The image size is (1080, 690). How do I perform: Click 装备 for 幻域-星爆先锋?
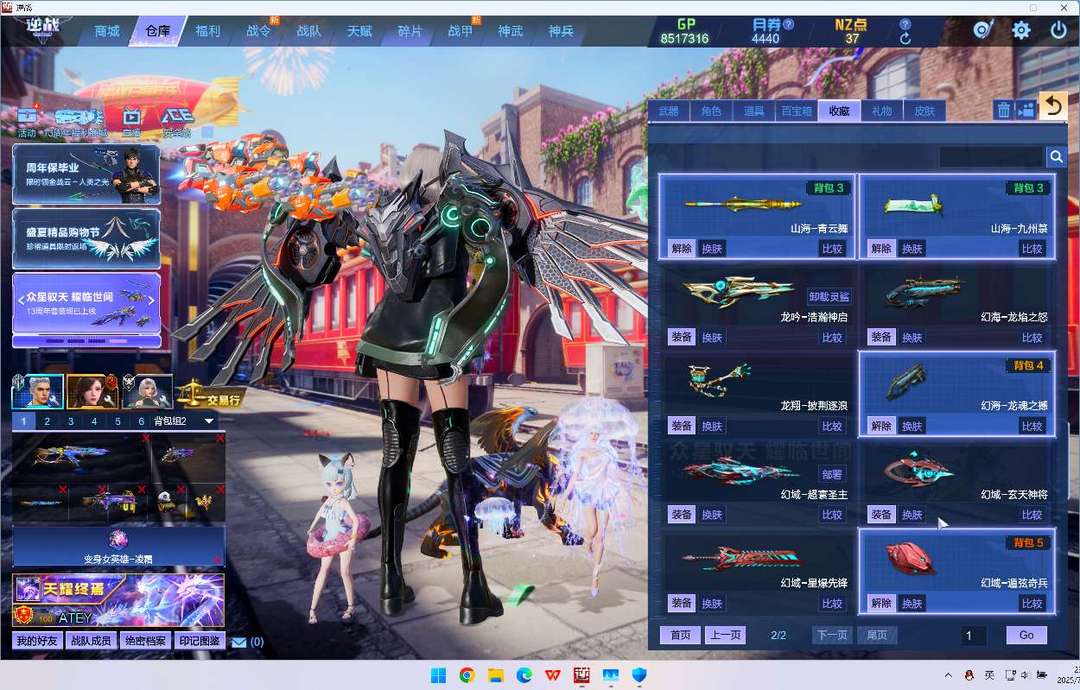coord(681,603)
